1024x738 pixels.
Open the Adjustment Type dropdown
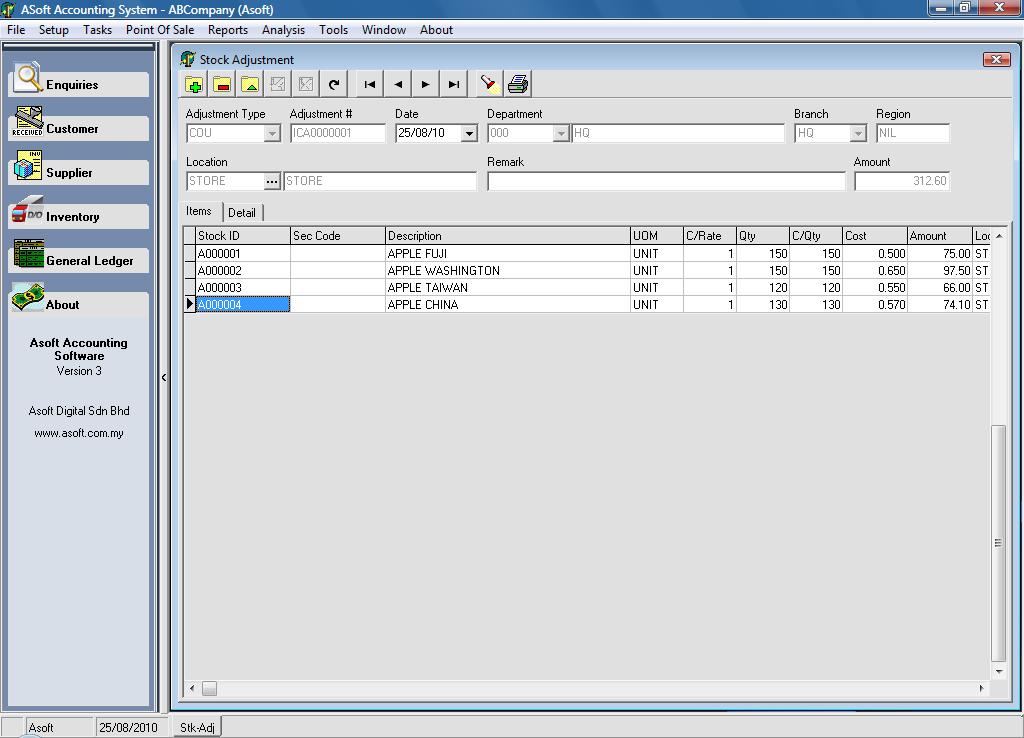(272, 133)
